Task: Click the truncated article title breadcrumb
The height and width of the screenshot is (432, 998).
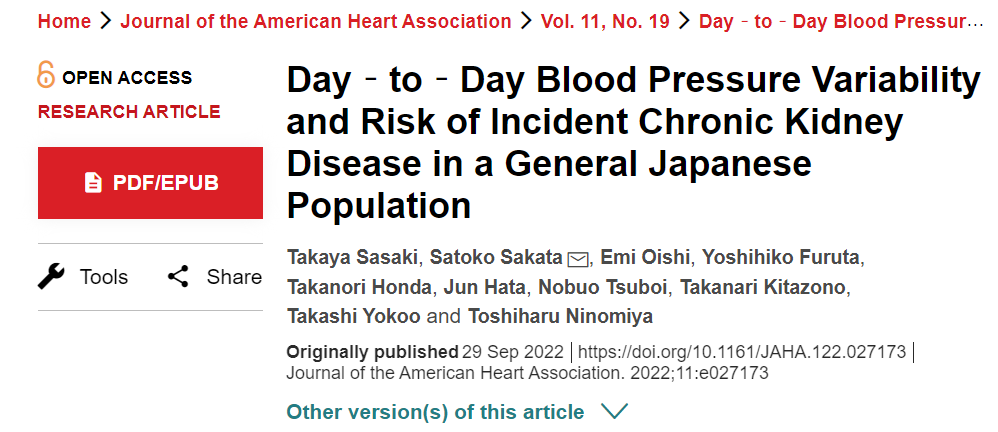Action: point(841,22)
